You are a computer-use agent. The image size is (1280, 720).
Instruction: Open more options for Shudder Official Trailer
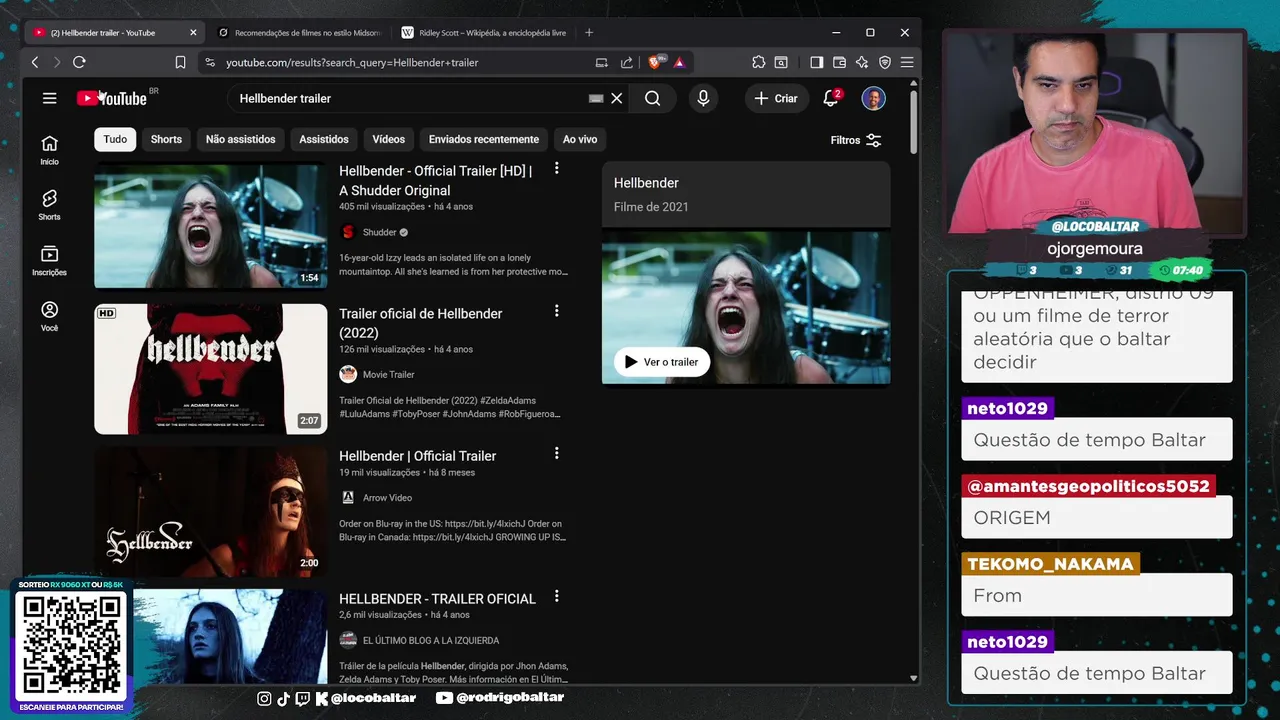coord(557,169)
